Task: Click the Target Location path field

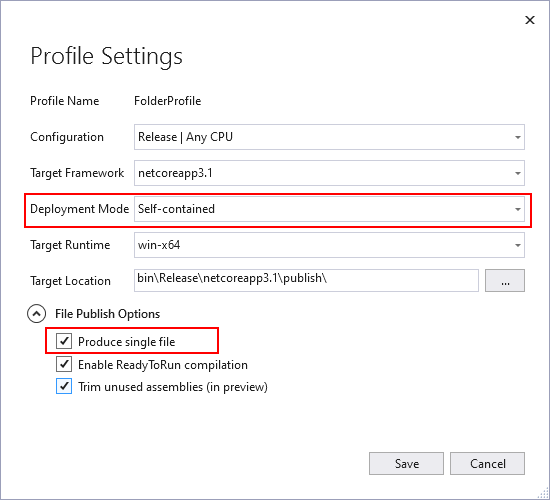Action: point(306,281)
